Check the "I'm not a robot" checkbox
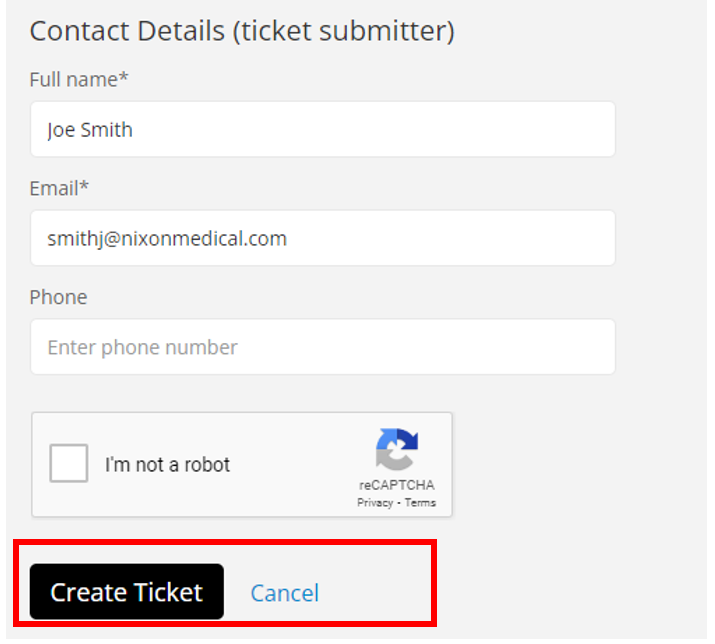The width and height of the screenshot is (715, 644). (69, 464)
